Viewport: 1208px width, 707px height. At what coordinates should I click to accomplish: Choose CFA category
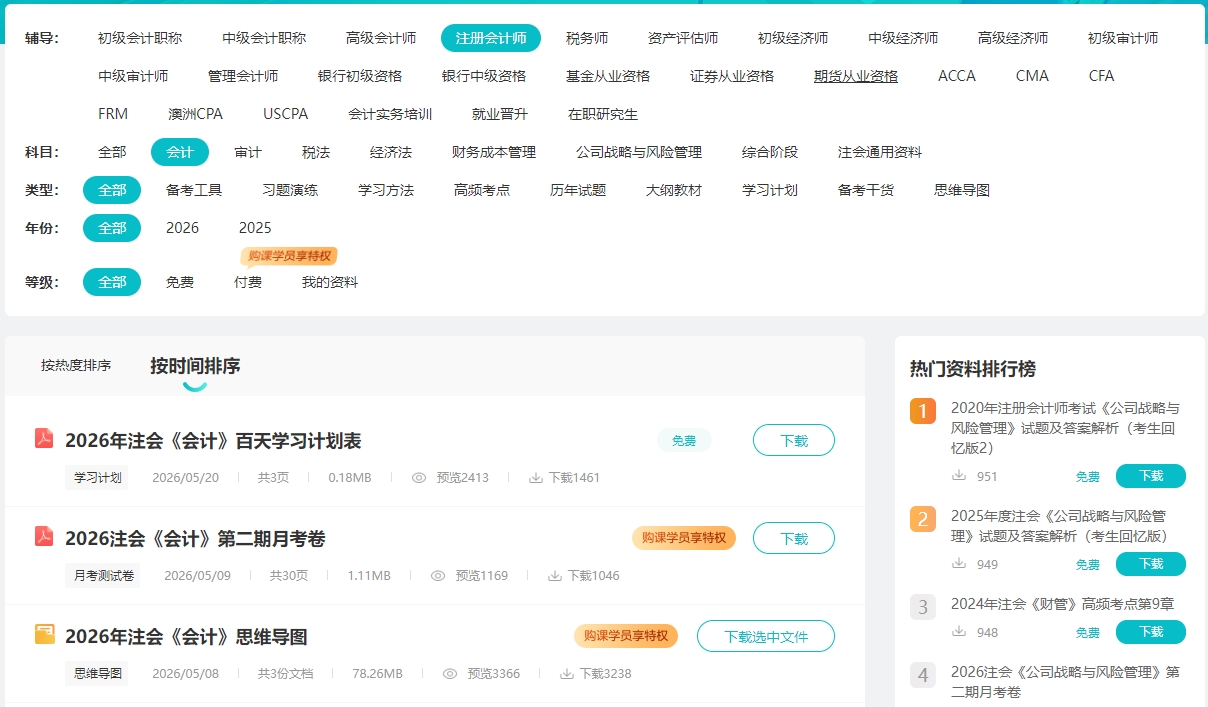[1101, 76]
